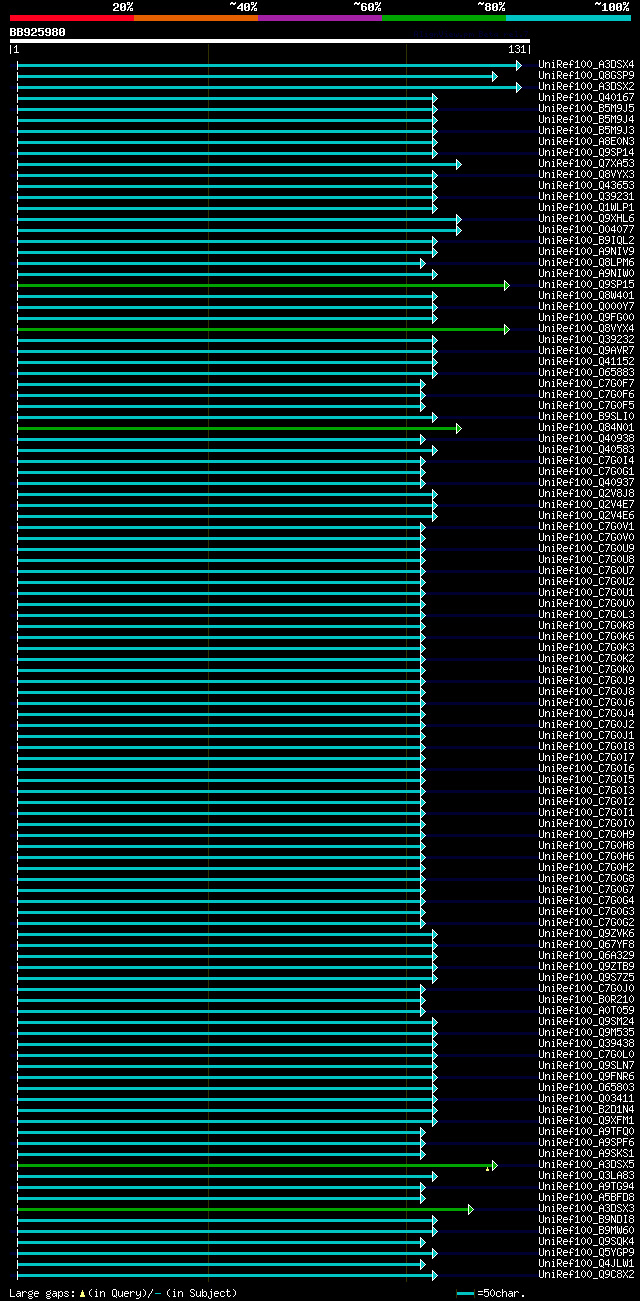This screenshot has height=1301, width=640.
Task: Click the green ~80% identity legend bar
Action: point(444,18)
